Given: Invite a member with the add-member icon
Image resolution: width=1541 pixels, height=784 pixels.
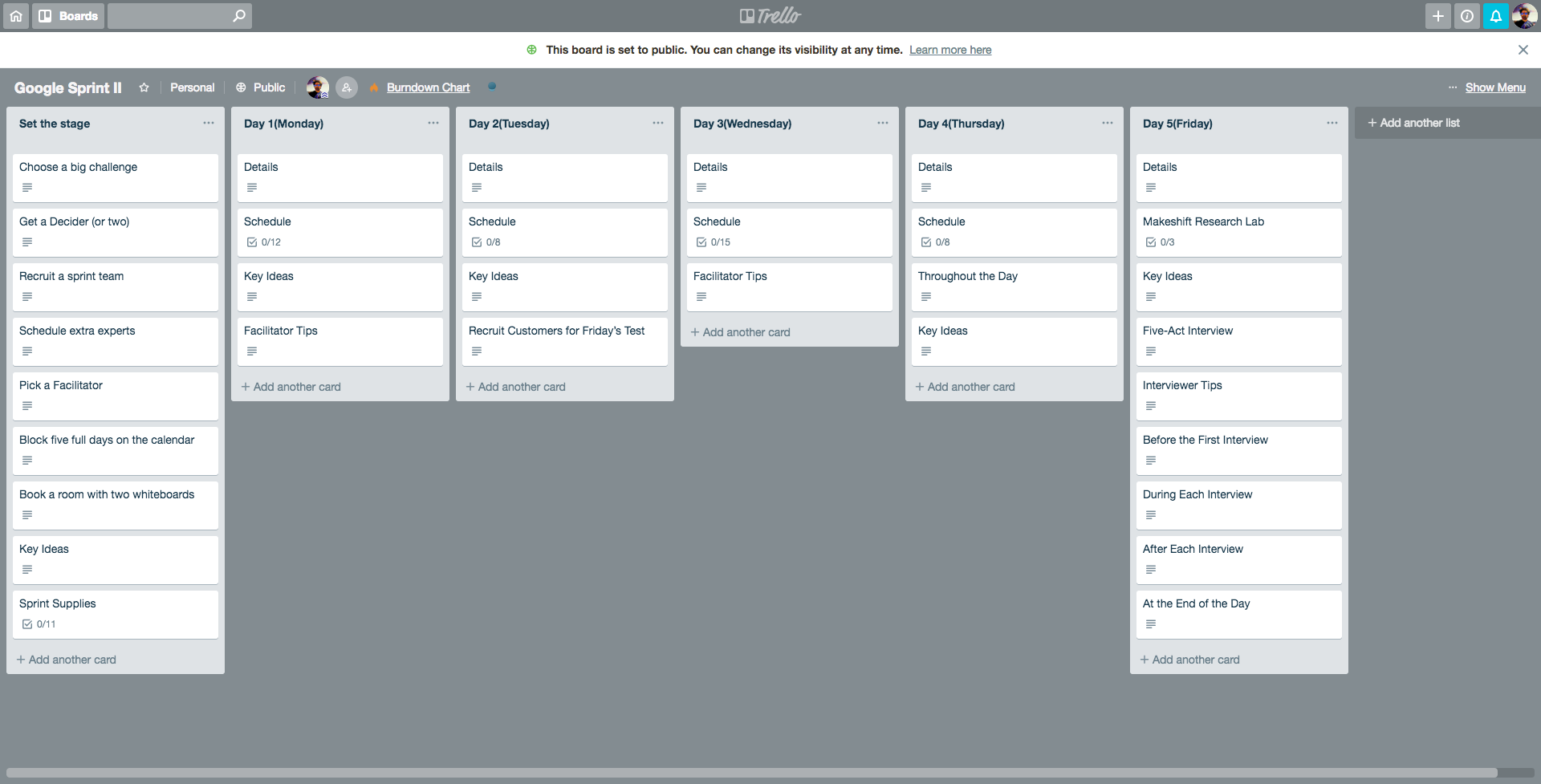Looking at the screenshot, I should 347,87.
